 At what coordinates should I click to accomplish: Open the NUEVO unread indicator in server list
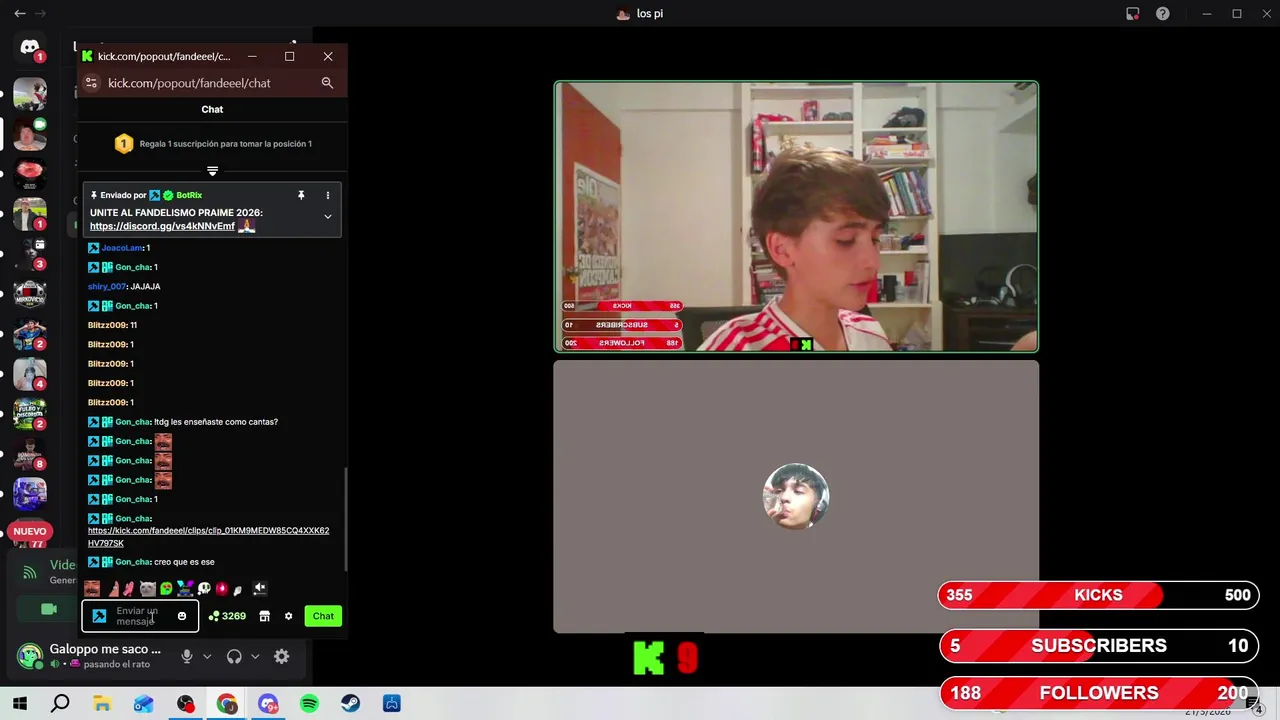point(30,531)
